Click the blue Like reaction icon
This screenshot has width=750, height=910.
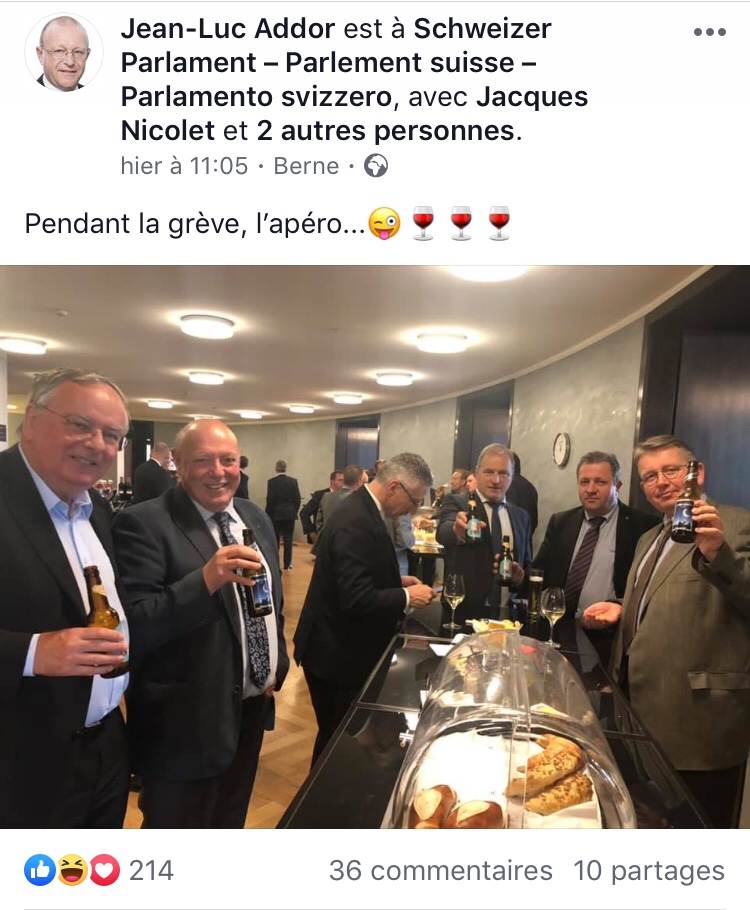(40, 870)
